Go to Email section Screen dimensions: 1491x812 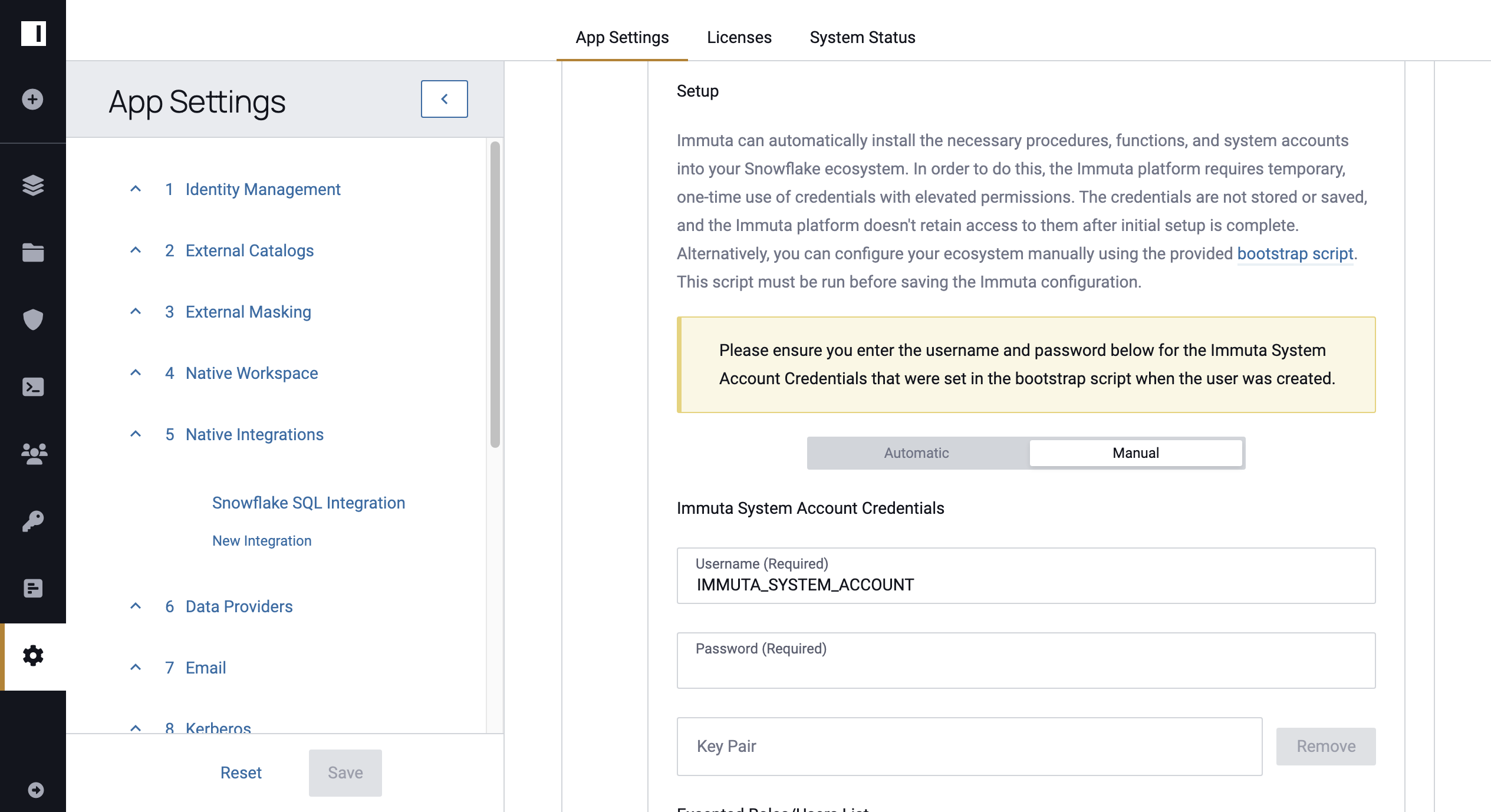[206, 668]
